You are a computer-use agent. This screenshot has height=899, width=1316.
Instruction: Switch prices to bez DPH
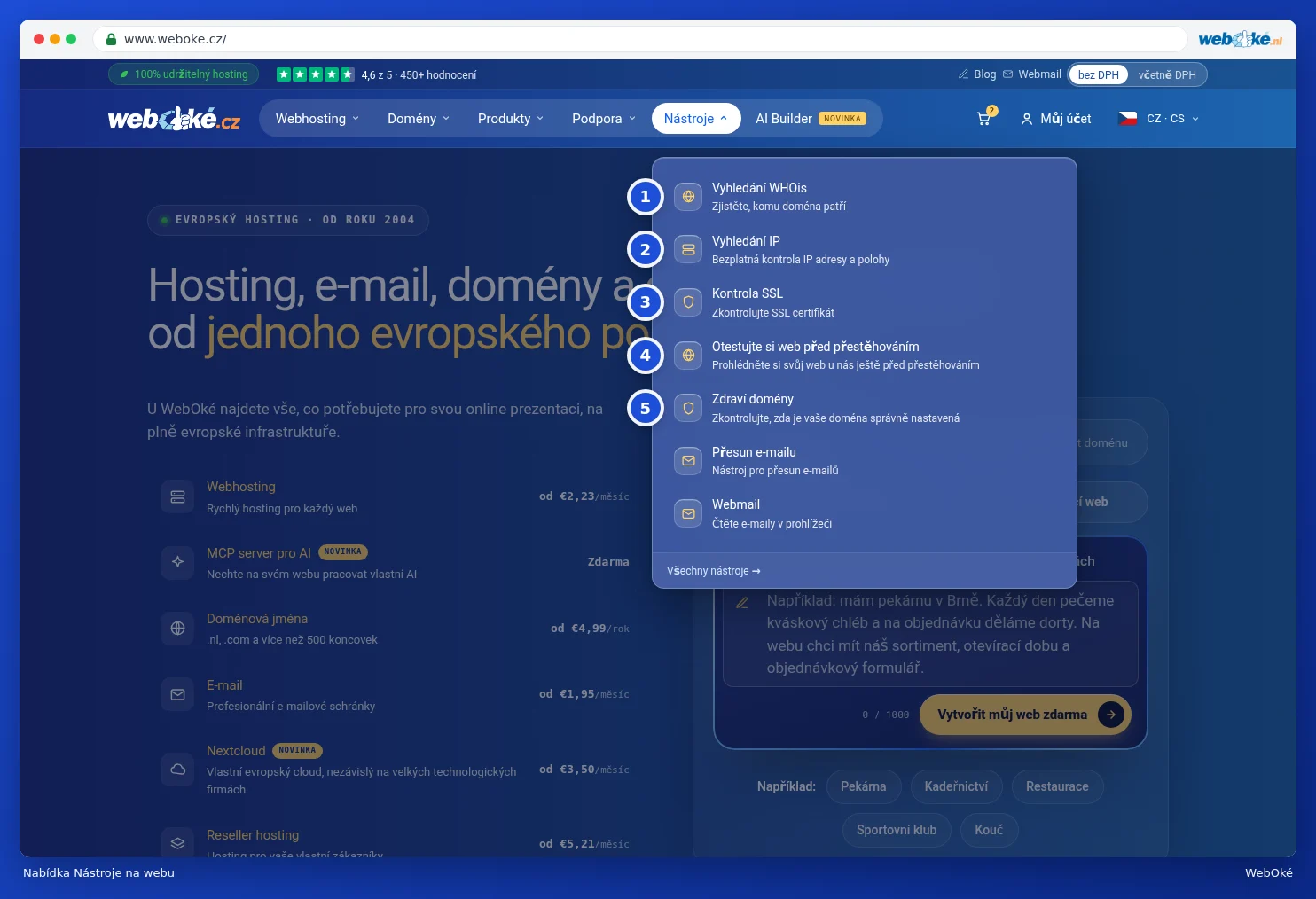(x=1099, y=74)
